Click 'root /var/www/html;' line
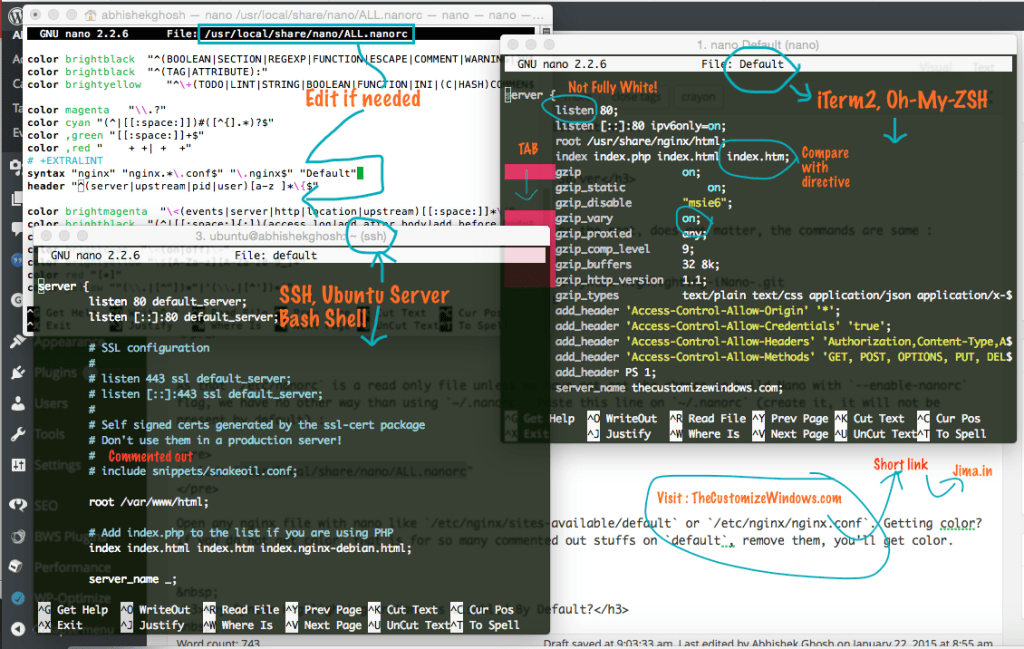This screenshot has height=649, width=1024. [x=148, y=502]
